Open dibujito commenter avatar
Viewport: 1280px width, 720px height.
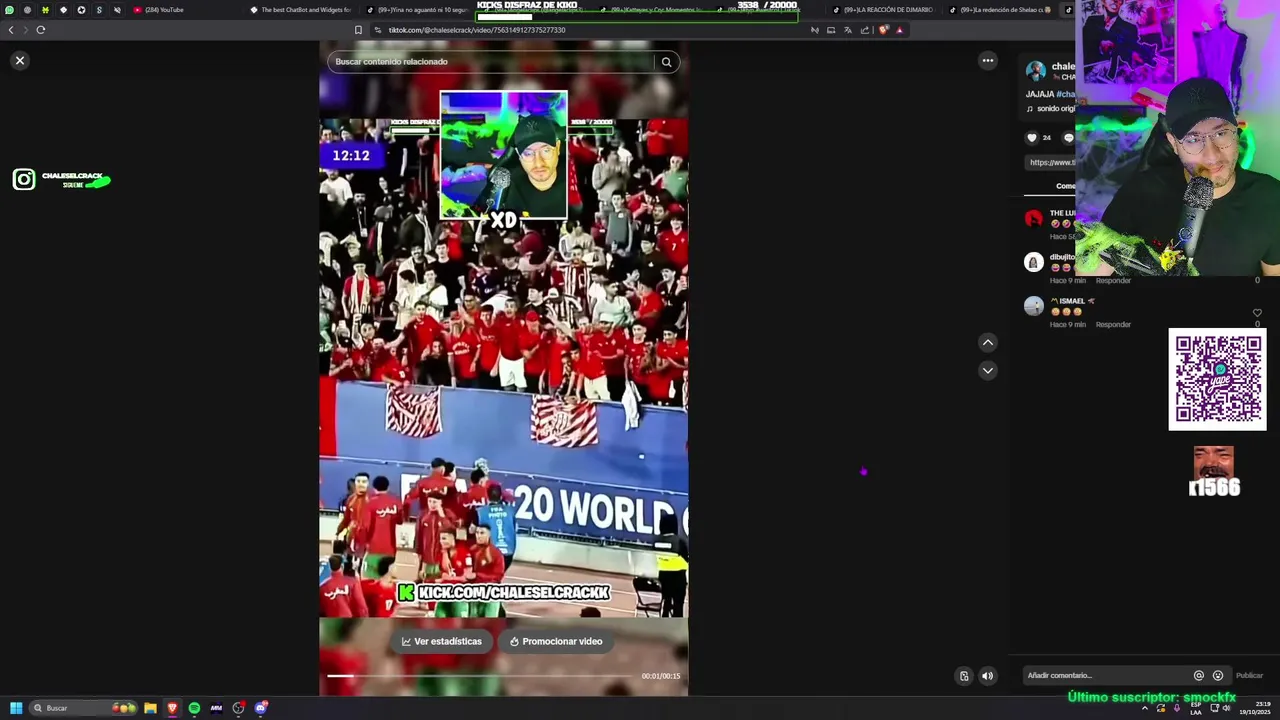[1034, 262]
